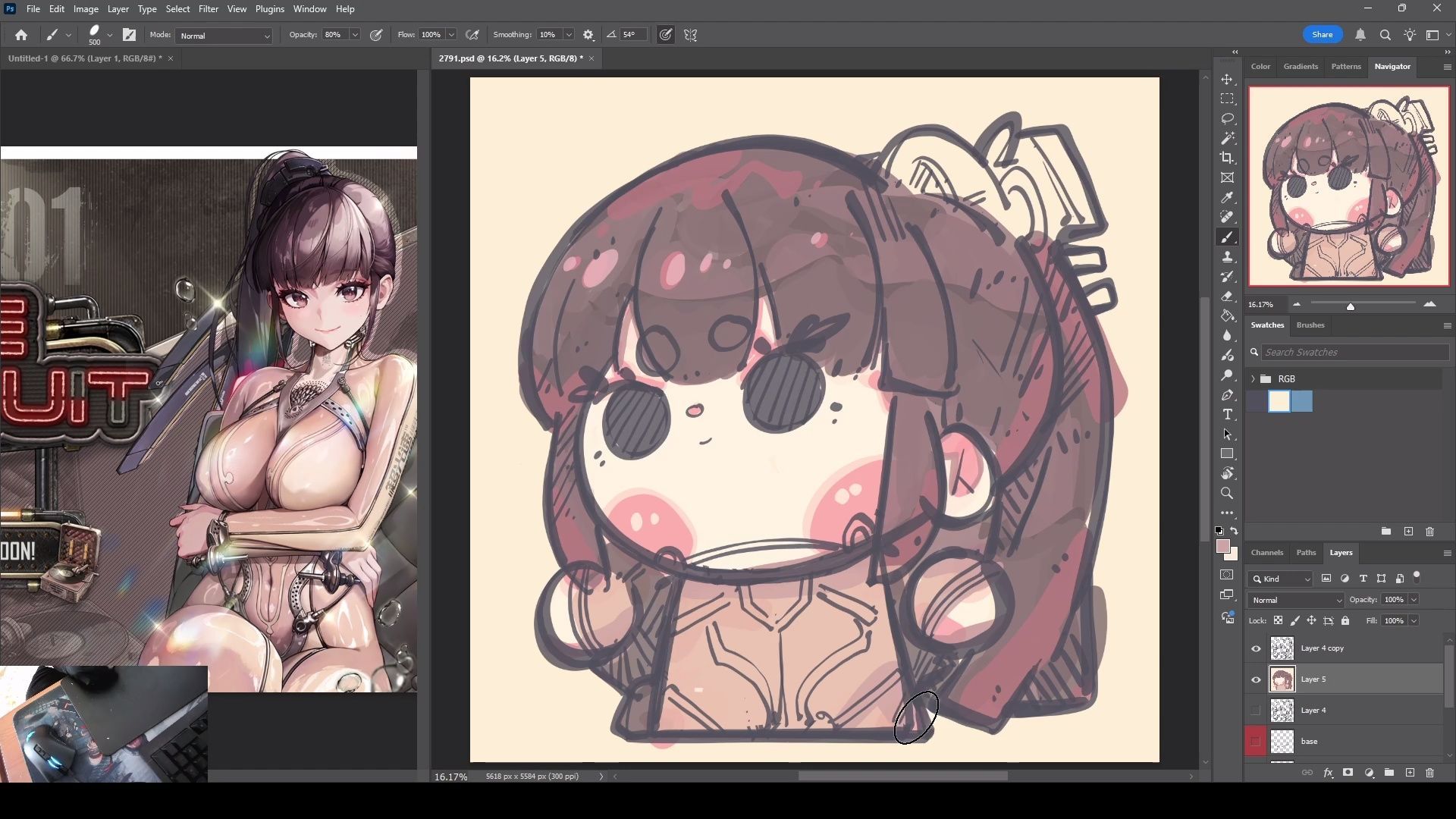
Task: Open the Brush Preset picker
Action: point(99,35)
